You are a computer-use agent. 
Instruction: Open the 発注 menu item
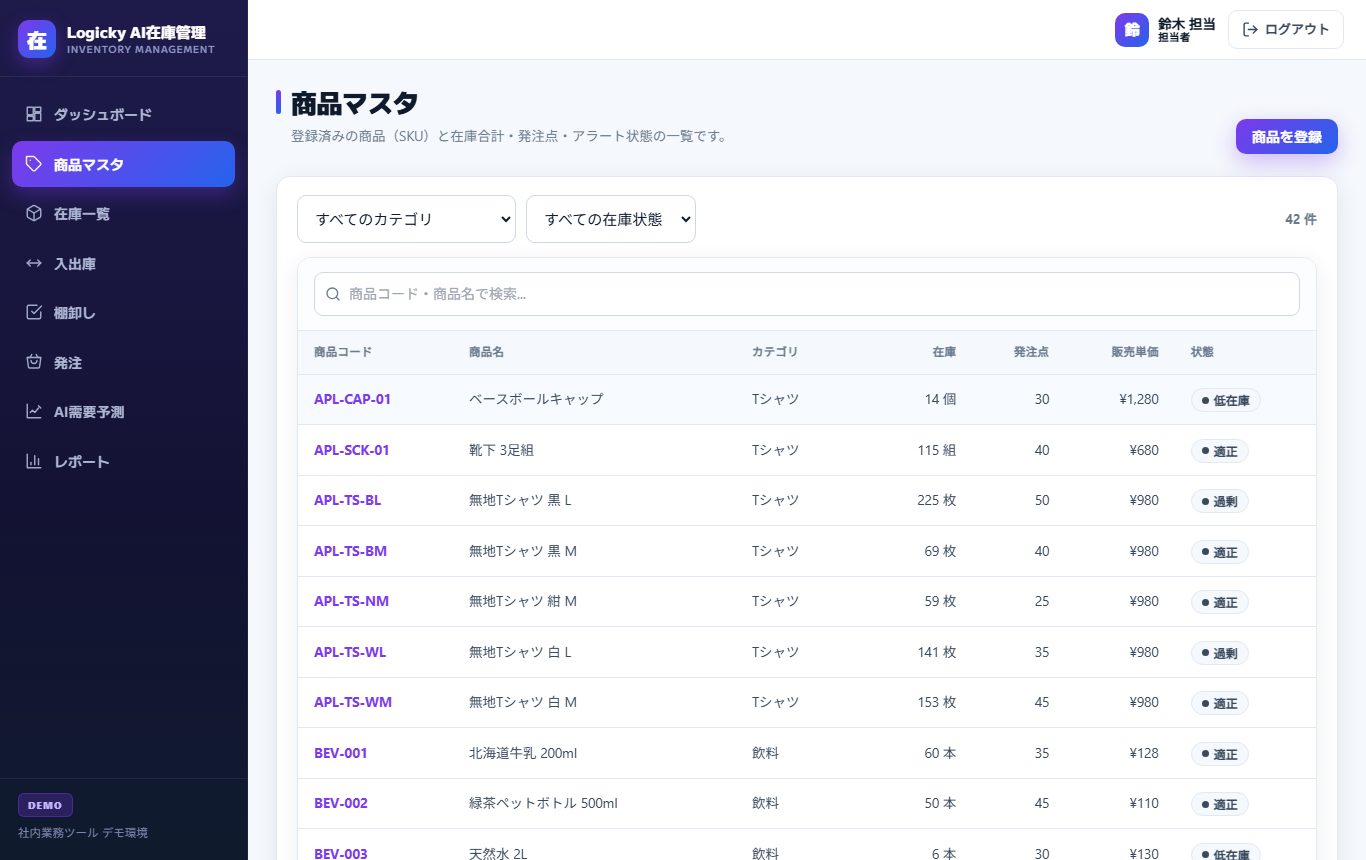coord(123,362)
